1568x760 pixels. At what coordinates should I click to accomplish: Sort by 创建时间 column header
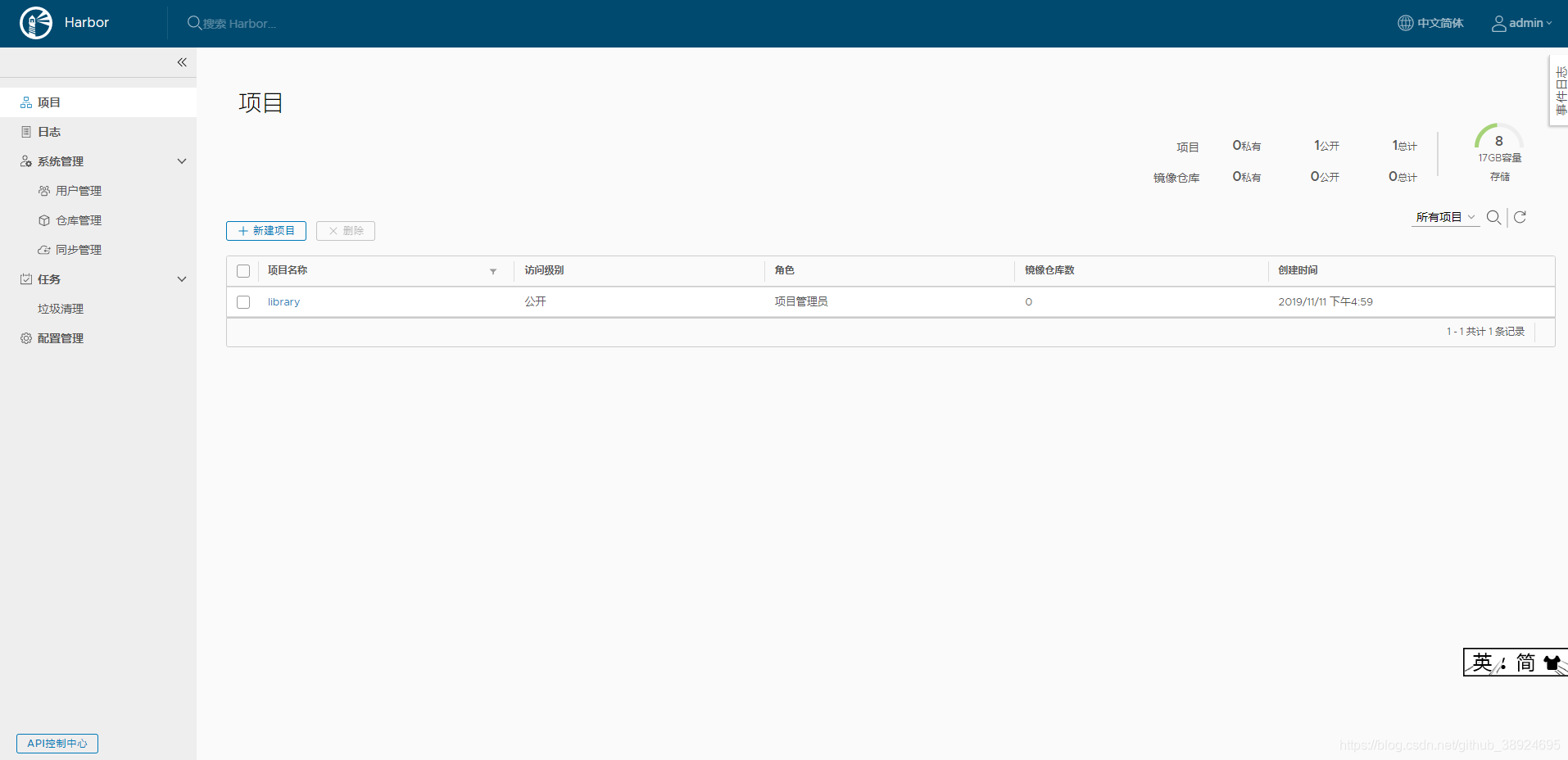click(1298, 270)
